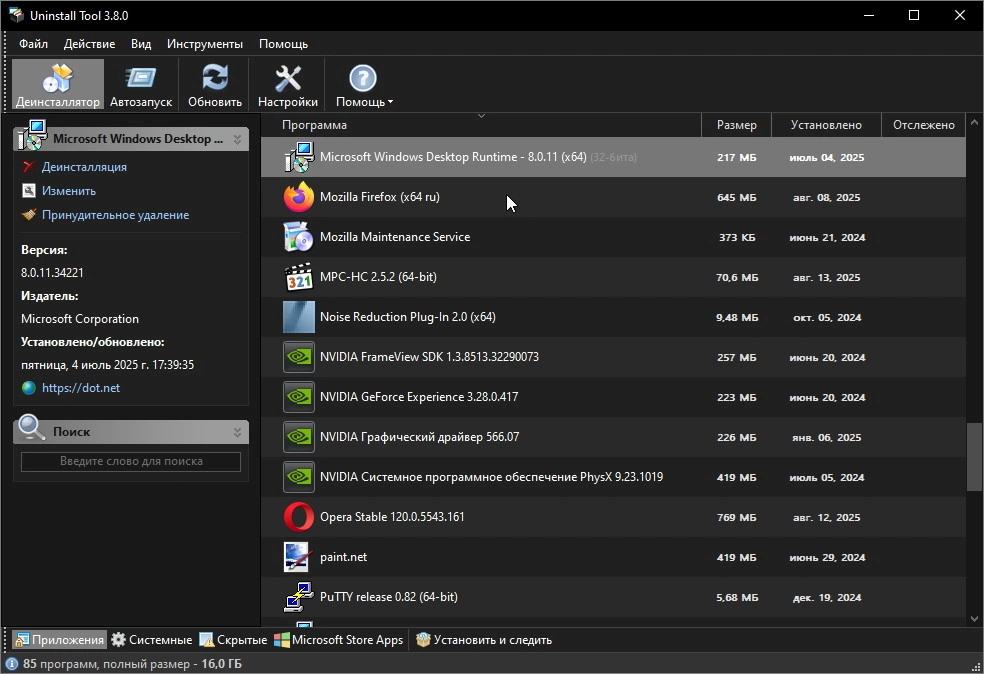This screenshot has height=674, width=984.
Task: Switch to Системные tab
Action: pos(152,640)
